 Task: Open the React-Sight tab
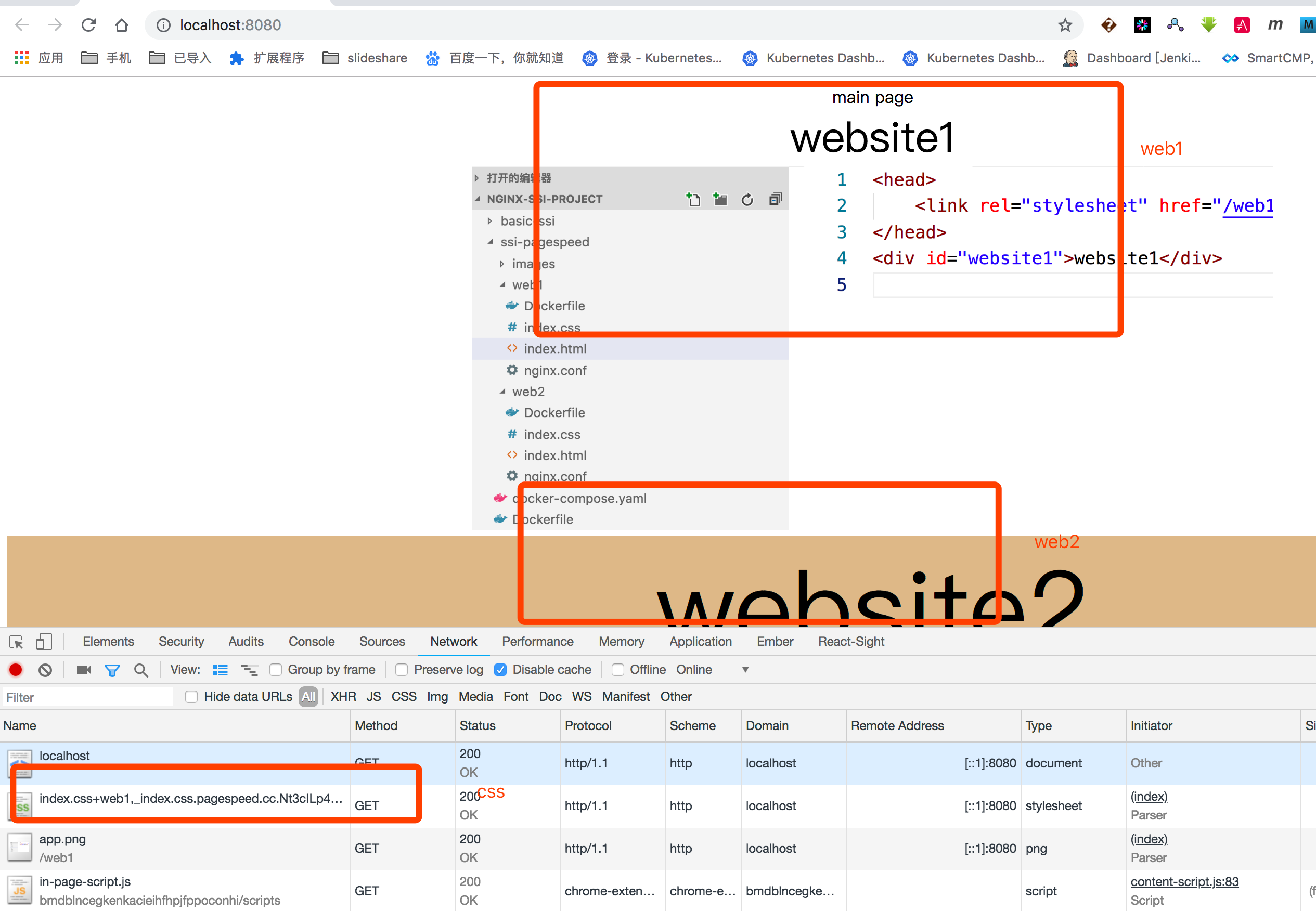click(851, 642)
